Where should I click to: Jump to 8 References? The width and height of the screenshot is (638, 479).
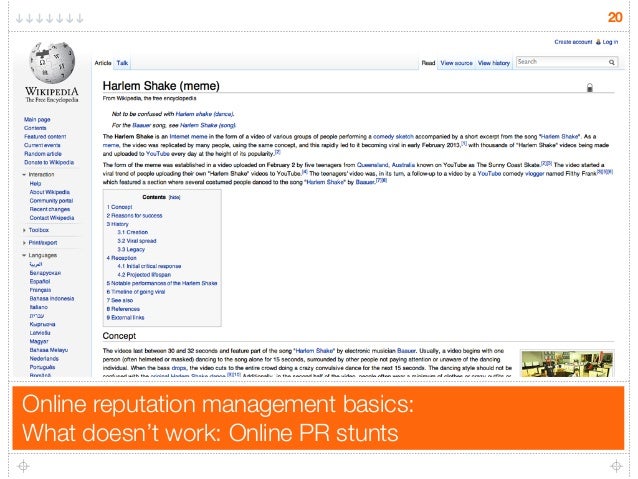tap(123, 309)
